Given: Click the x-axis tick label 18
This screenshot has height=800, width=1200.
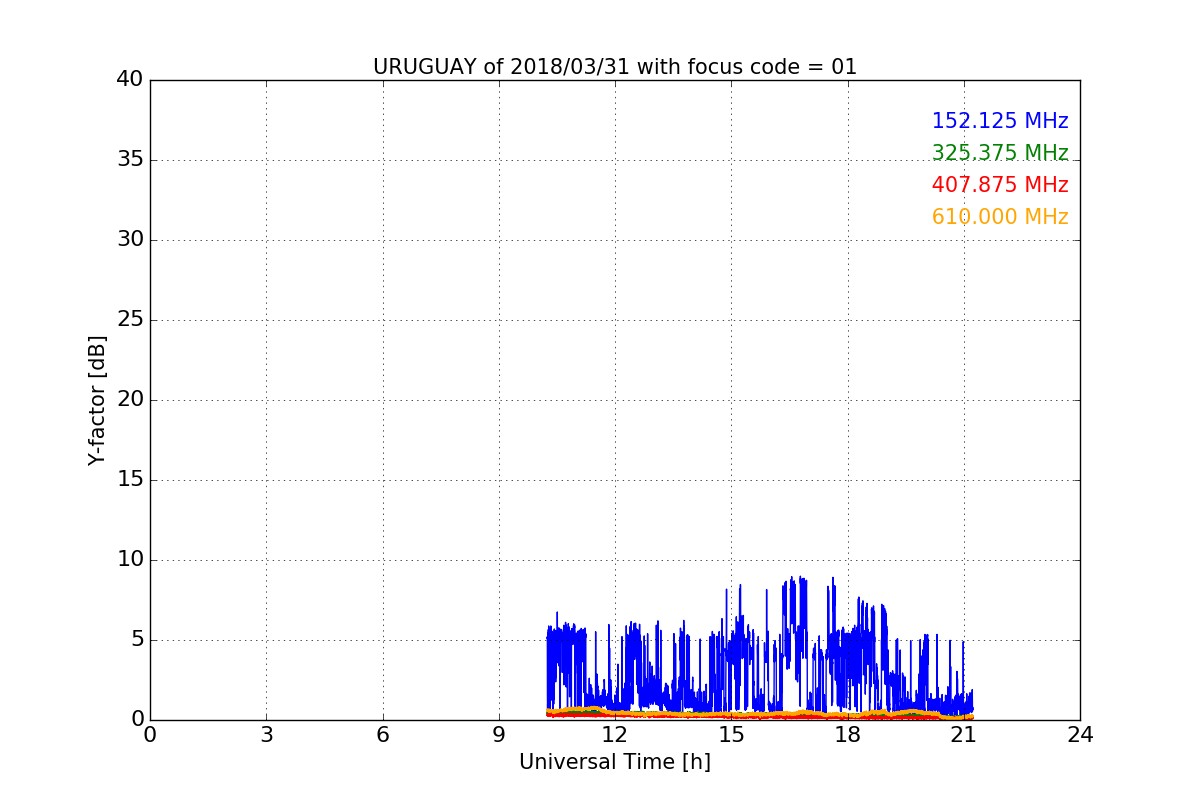Looking at the screenshot, I should point(848,735).
